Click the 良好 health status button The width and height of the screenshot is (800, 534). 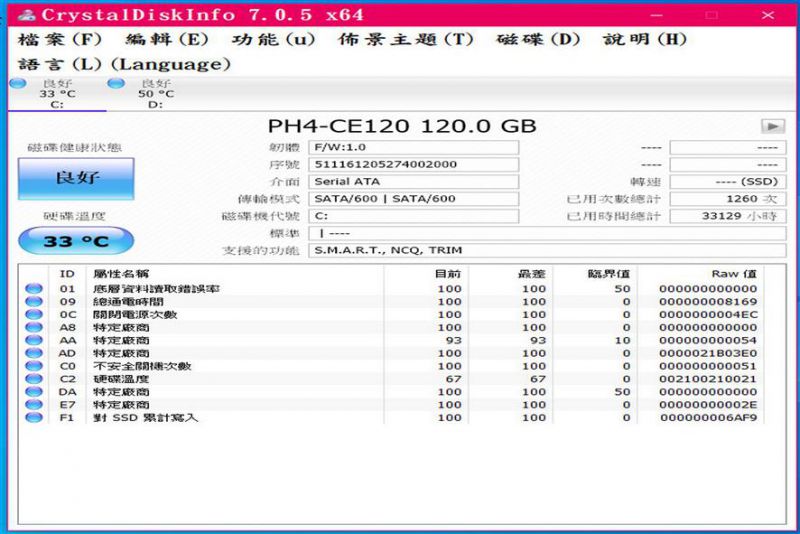pyautogui.click(x=76, y=178)
